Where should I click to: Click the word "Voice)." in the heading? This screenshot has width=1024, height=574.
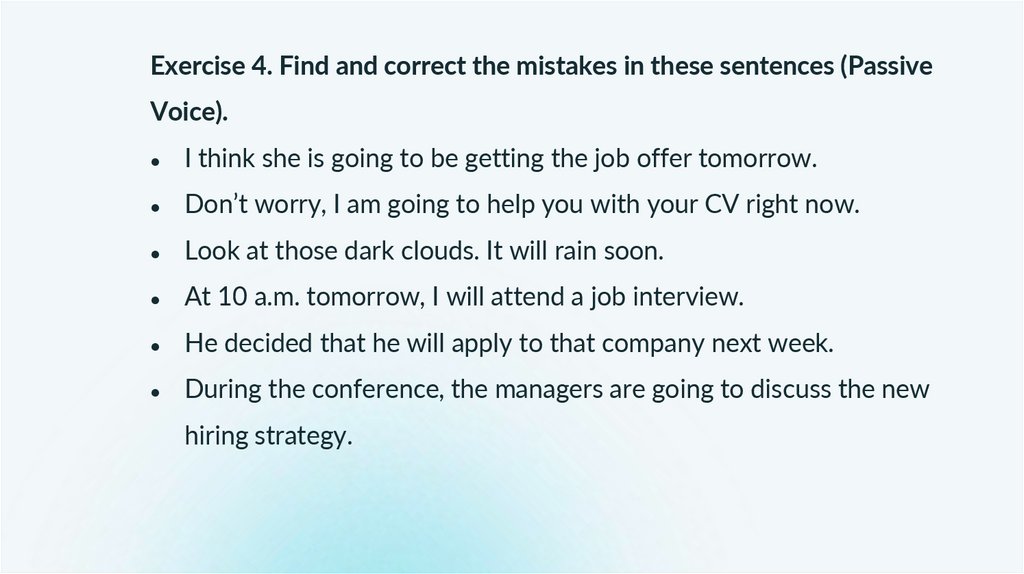point(189,113)
